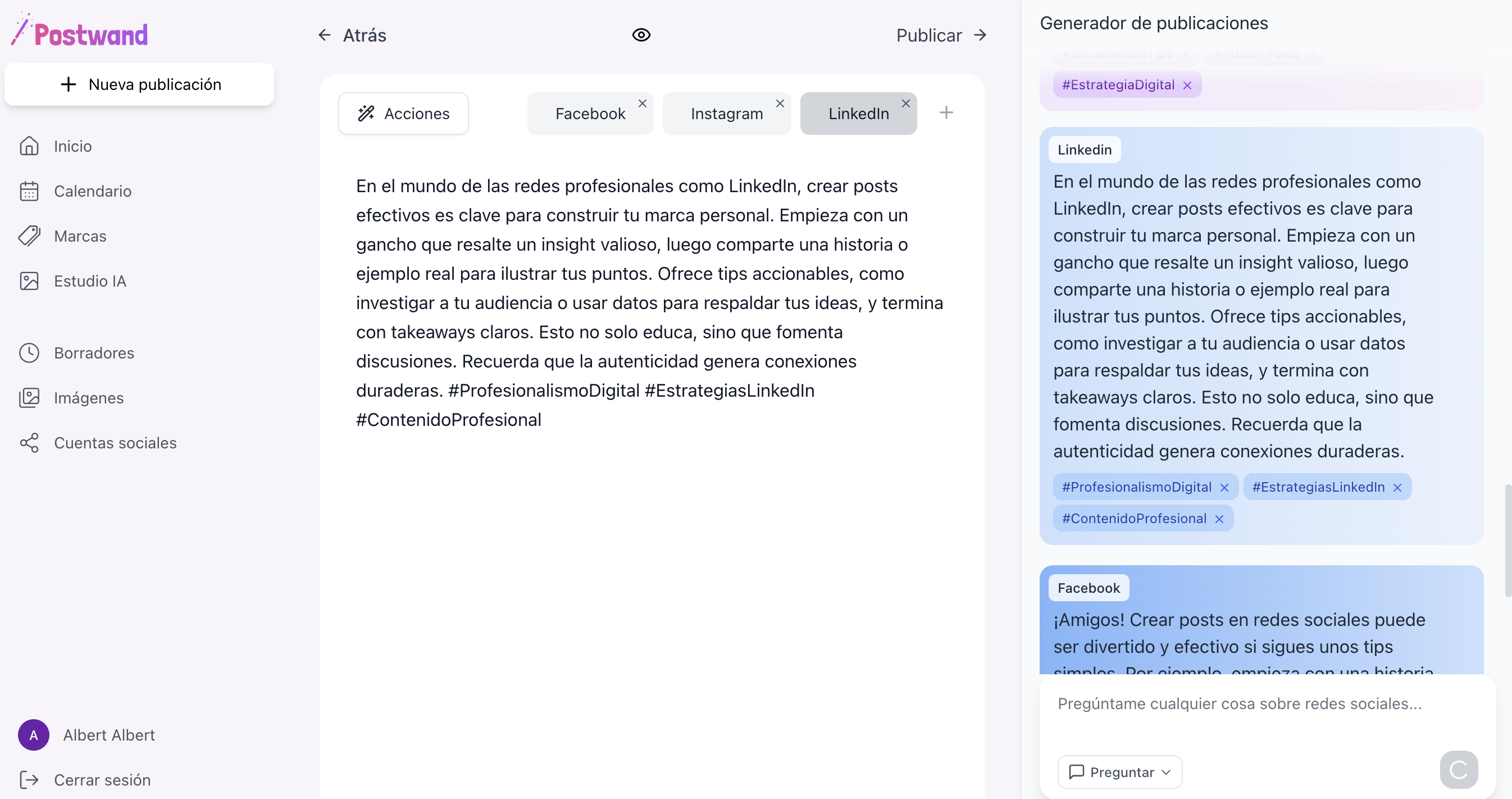Open the Acciones menu

coord(403,114)
